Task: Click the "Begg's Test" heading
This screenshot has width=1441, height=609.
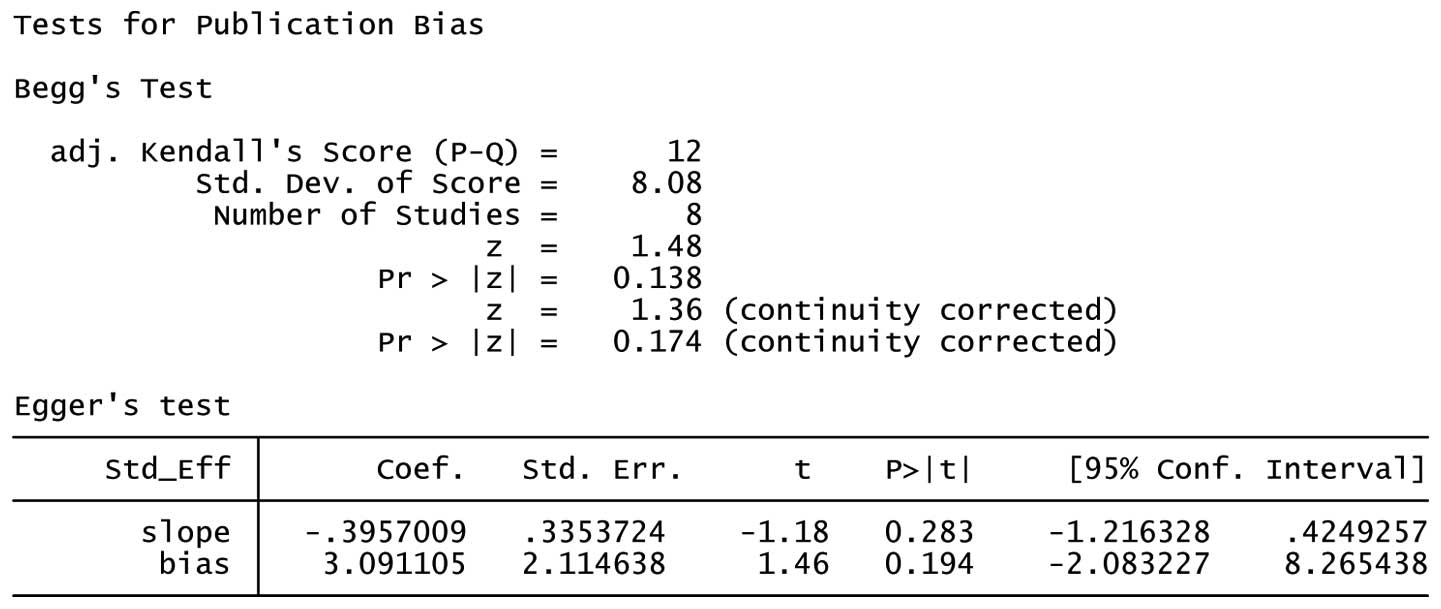Action: (113, 89)
